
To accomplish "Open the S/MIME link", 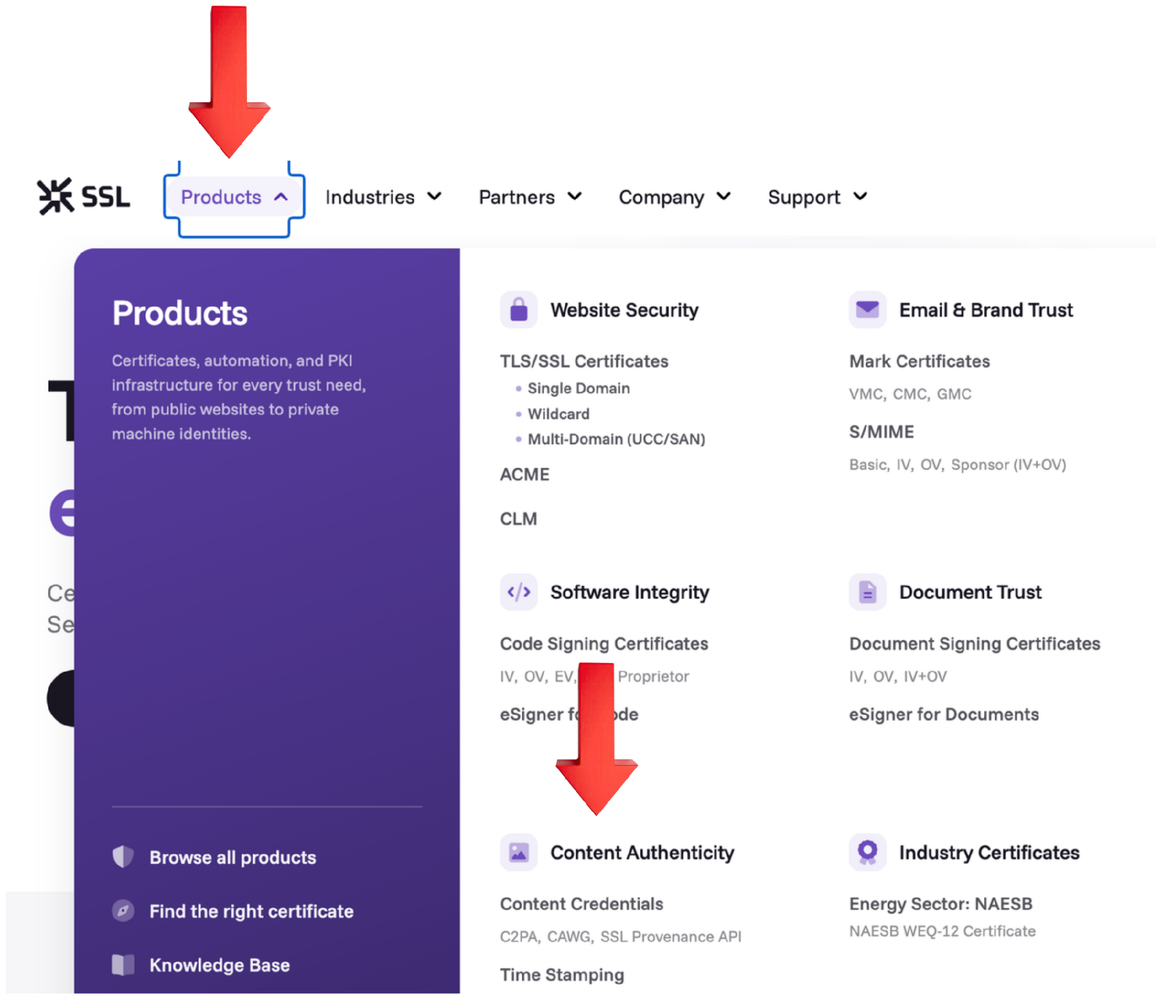I will 881,431.
